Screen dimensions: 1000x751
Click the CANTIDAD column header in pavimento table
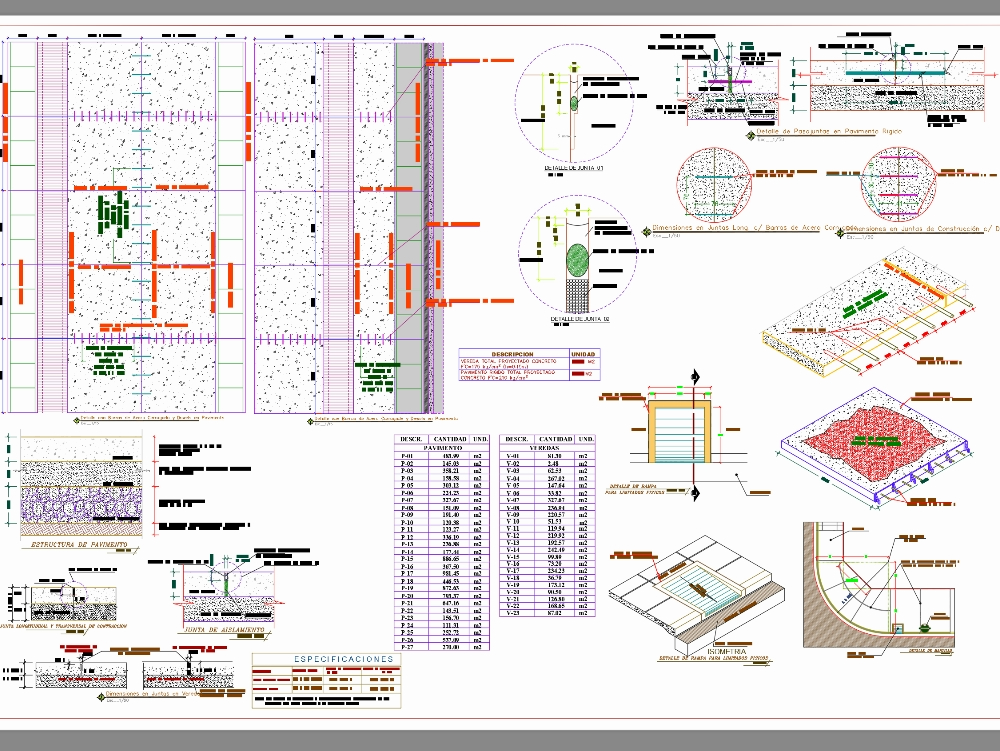click(x=448, y=439)
